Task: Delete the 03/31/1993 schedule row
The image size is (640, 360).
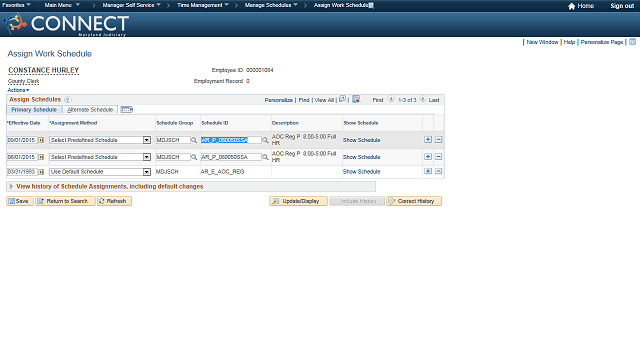Action: 438,171
